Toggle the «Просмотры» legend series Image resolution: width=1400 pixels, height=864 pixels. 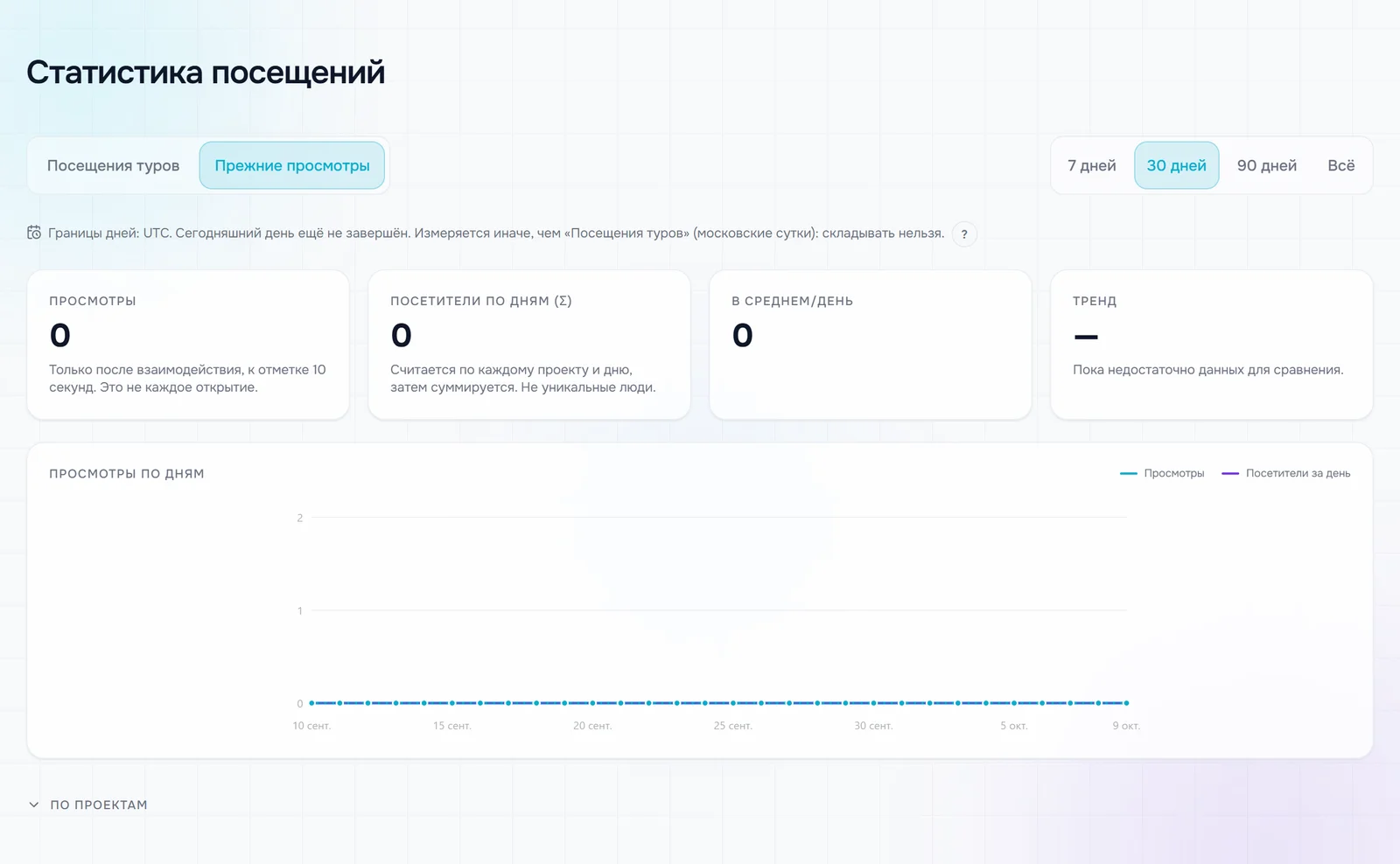pyautogui.click(x=1162, y=473)
